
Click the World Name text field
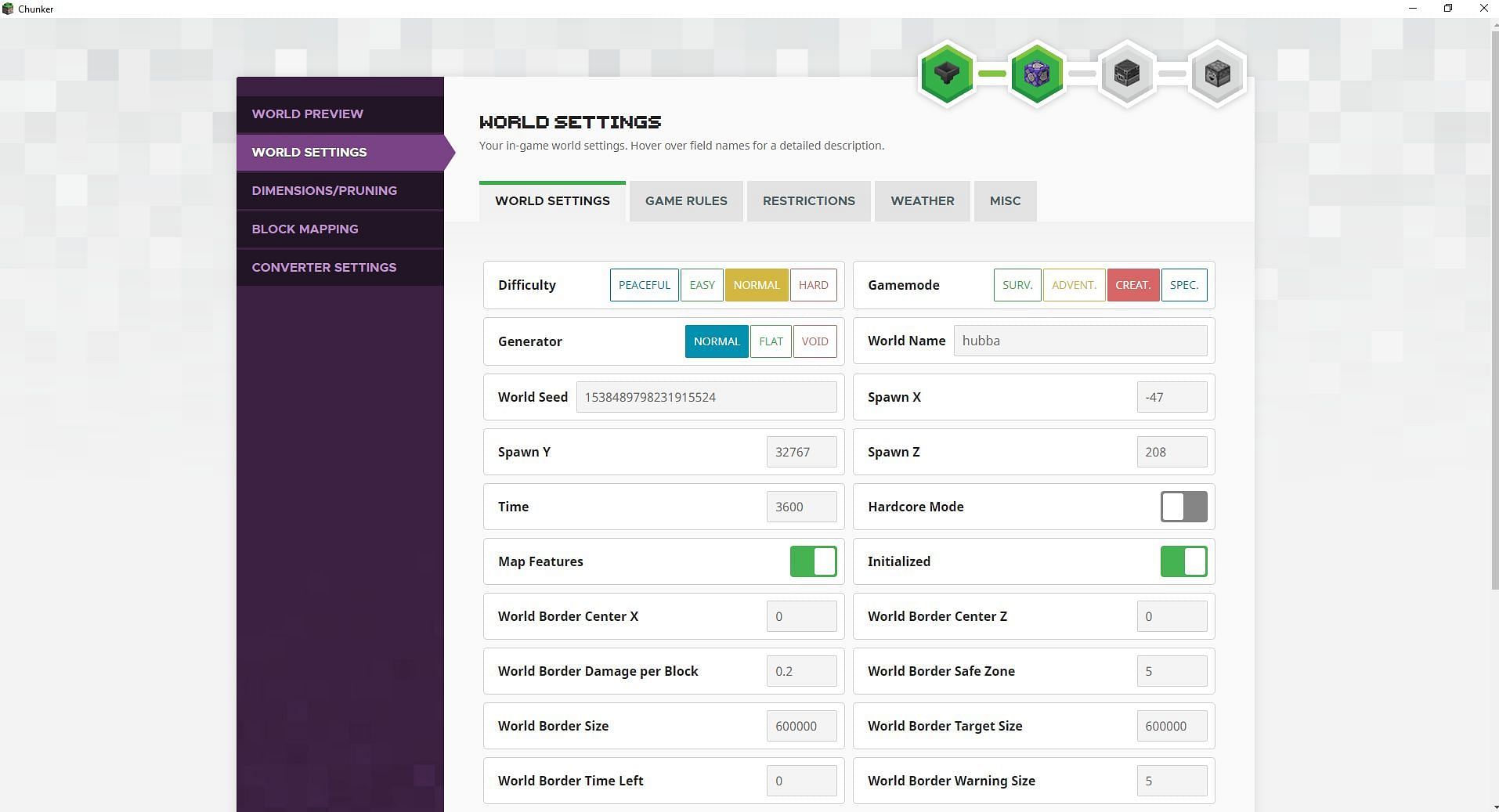point(1080,341)
